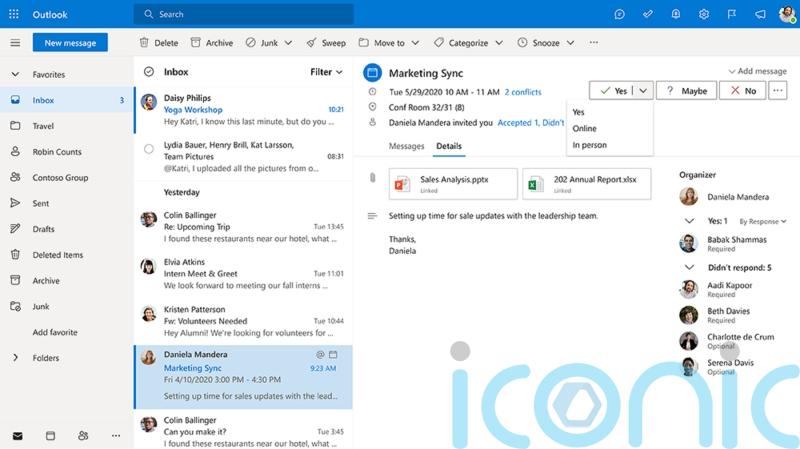
Task: Select the checkbox circle on Team Pictures email
Action: tap(148, 149)
